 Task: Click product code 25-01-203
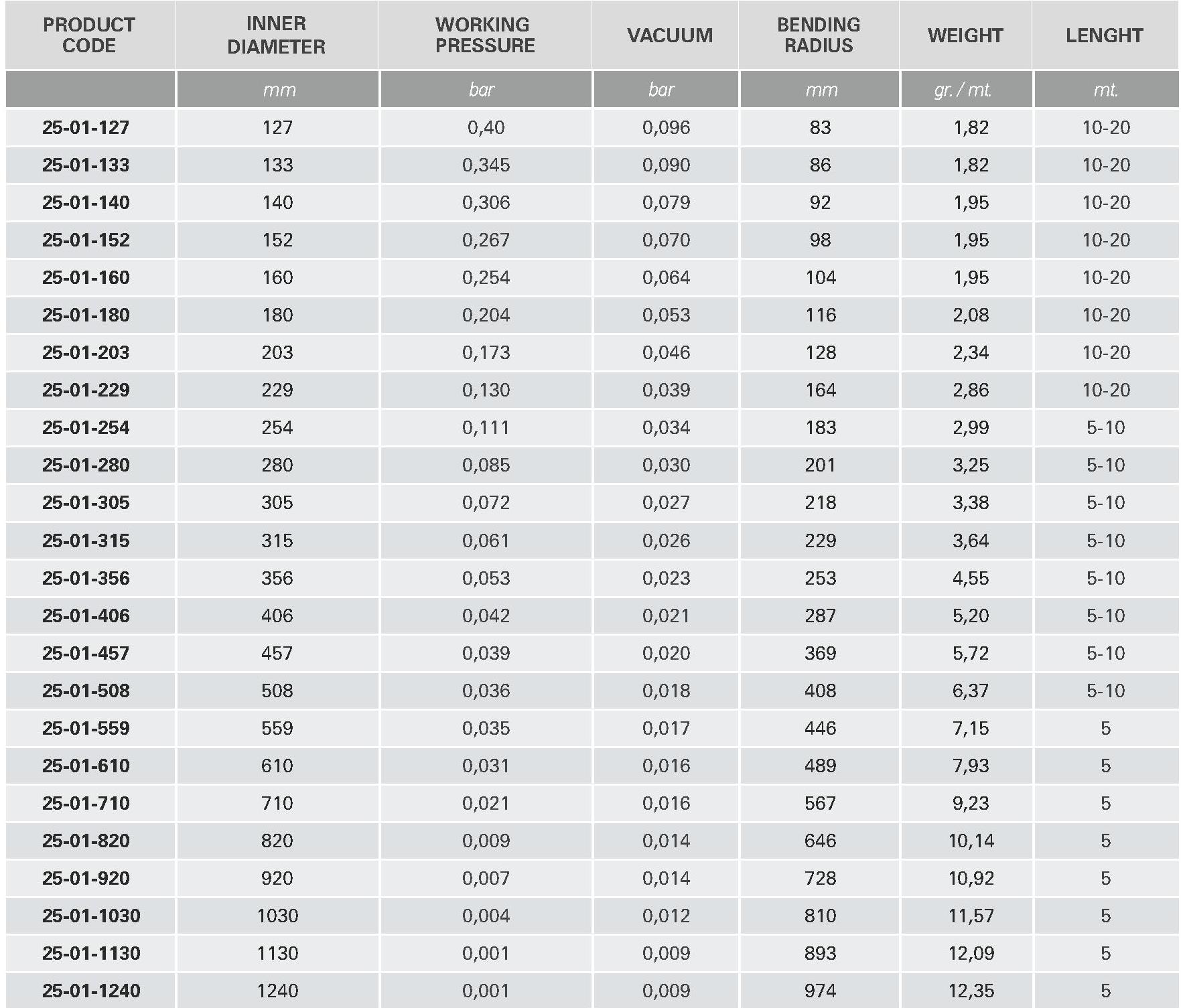pos(86,352)
